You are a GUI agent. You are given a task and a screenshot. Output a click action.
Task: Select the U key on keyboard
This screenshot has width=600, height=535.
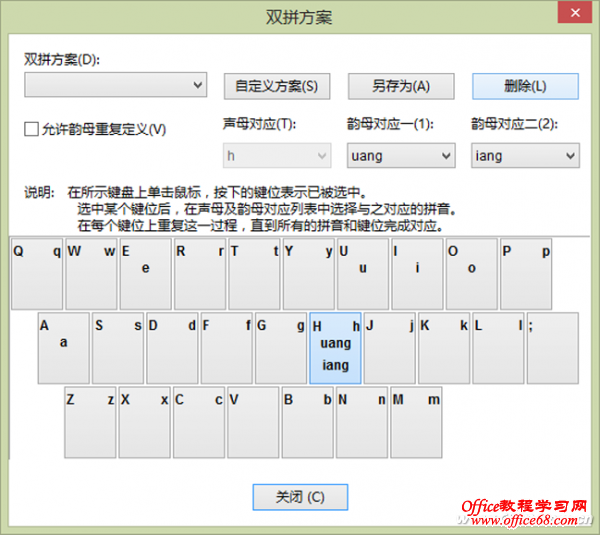363,274
